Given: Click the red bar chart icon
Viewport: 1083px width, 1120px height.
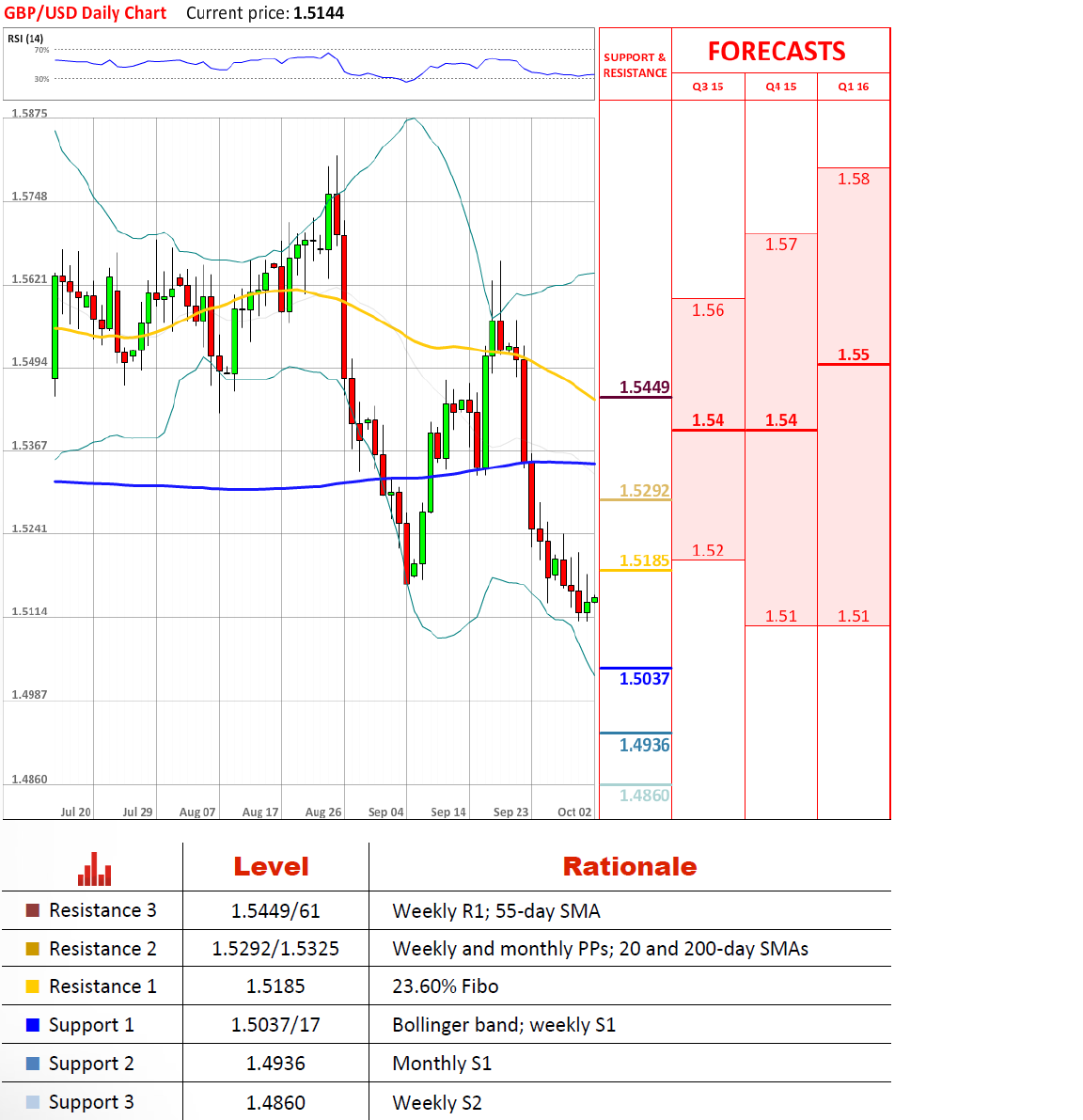Looking at the screenshot, I should point(94,869).
